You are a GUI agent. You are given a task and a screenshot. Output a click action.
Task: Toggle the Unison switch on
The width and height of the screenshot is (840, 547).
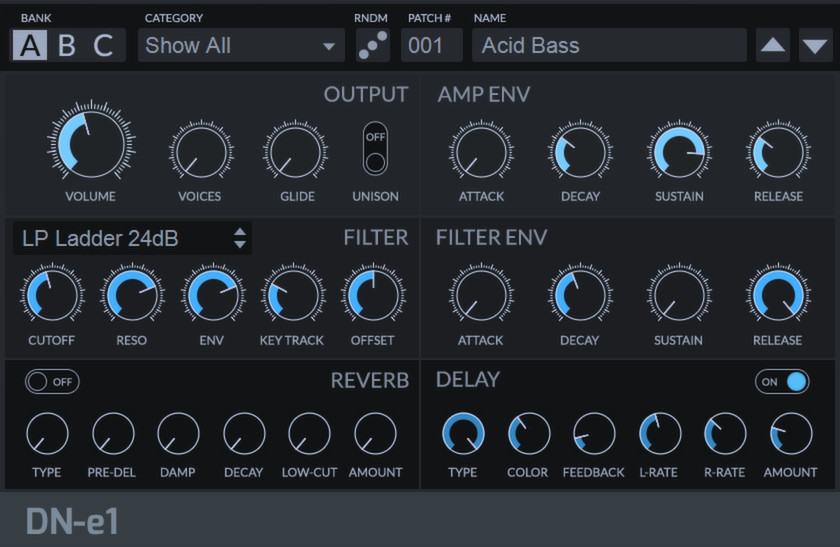(375, 149)
